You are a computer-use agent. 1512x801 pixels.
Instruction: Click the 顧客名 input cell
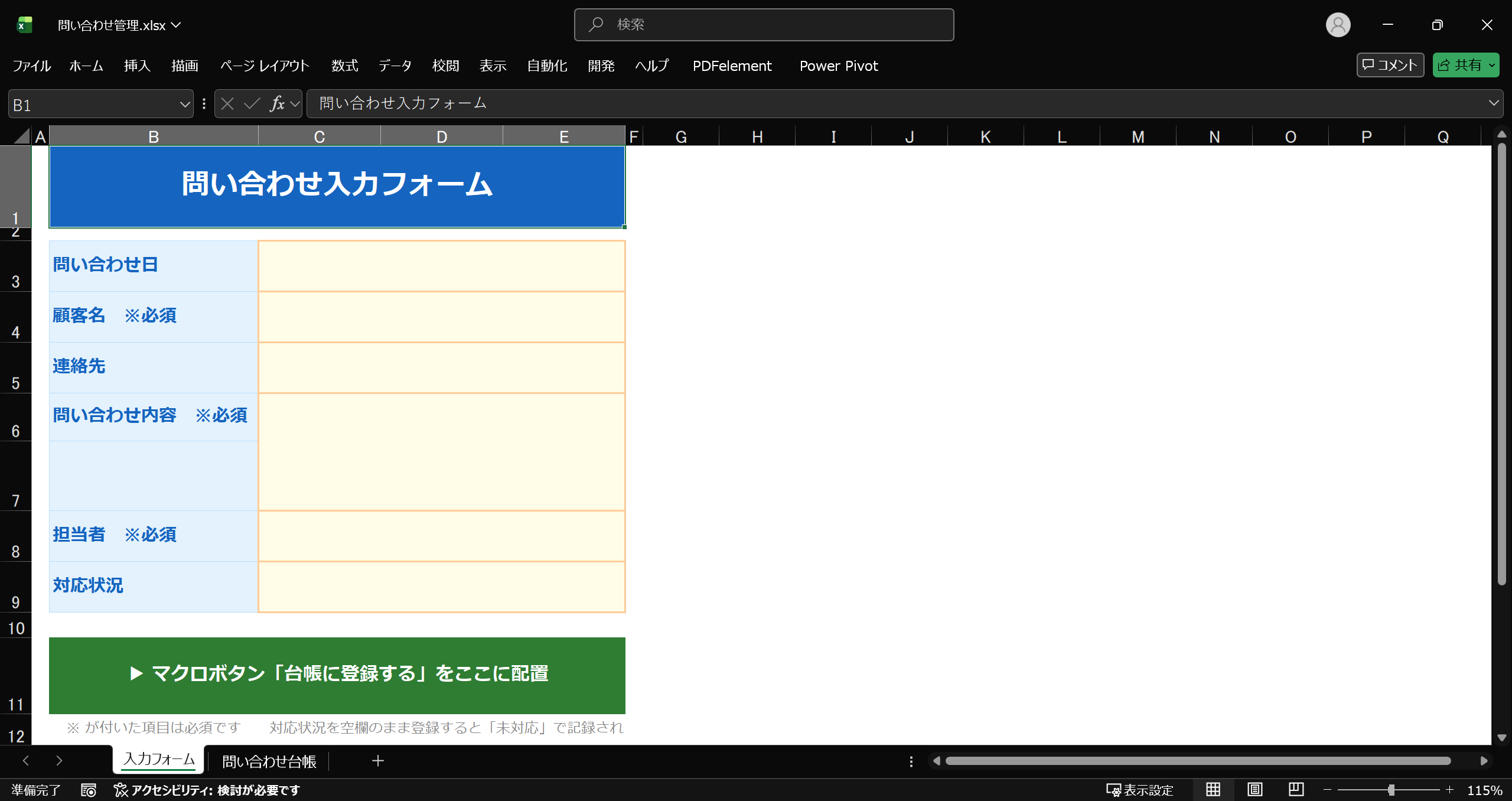441,317
